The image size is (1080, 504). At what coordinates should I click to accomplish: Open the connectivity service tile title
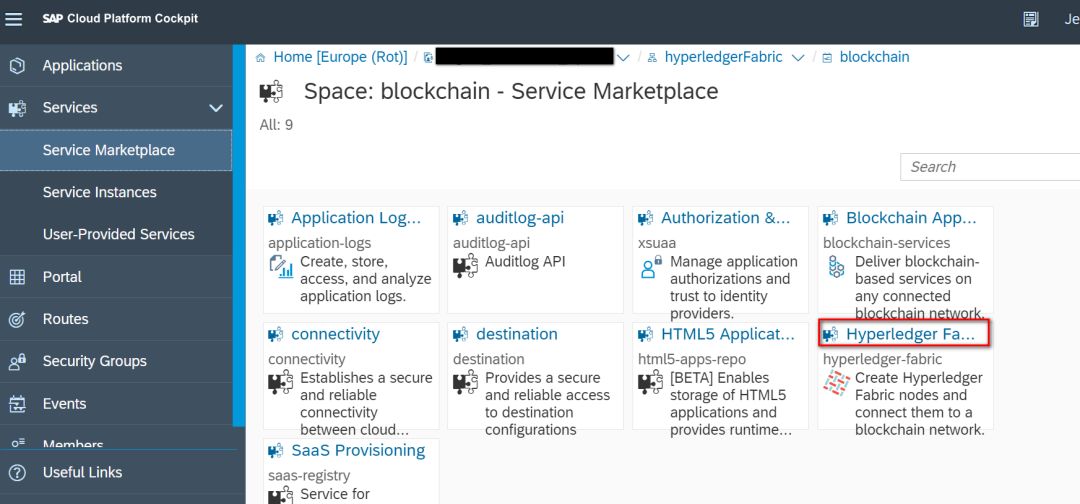point(335,334)
